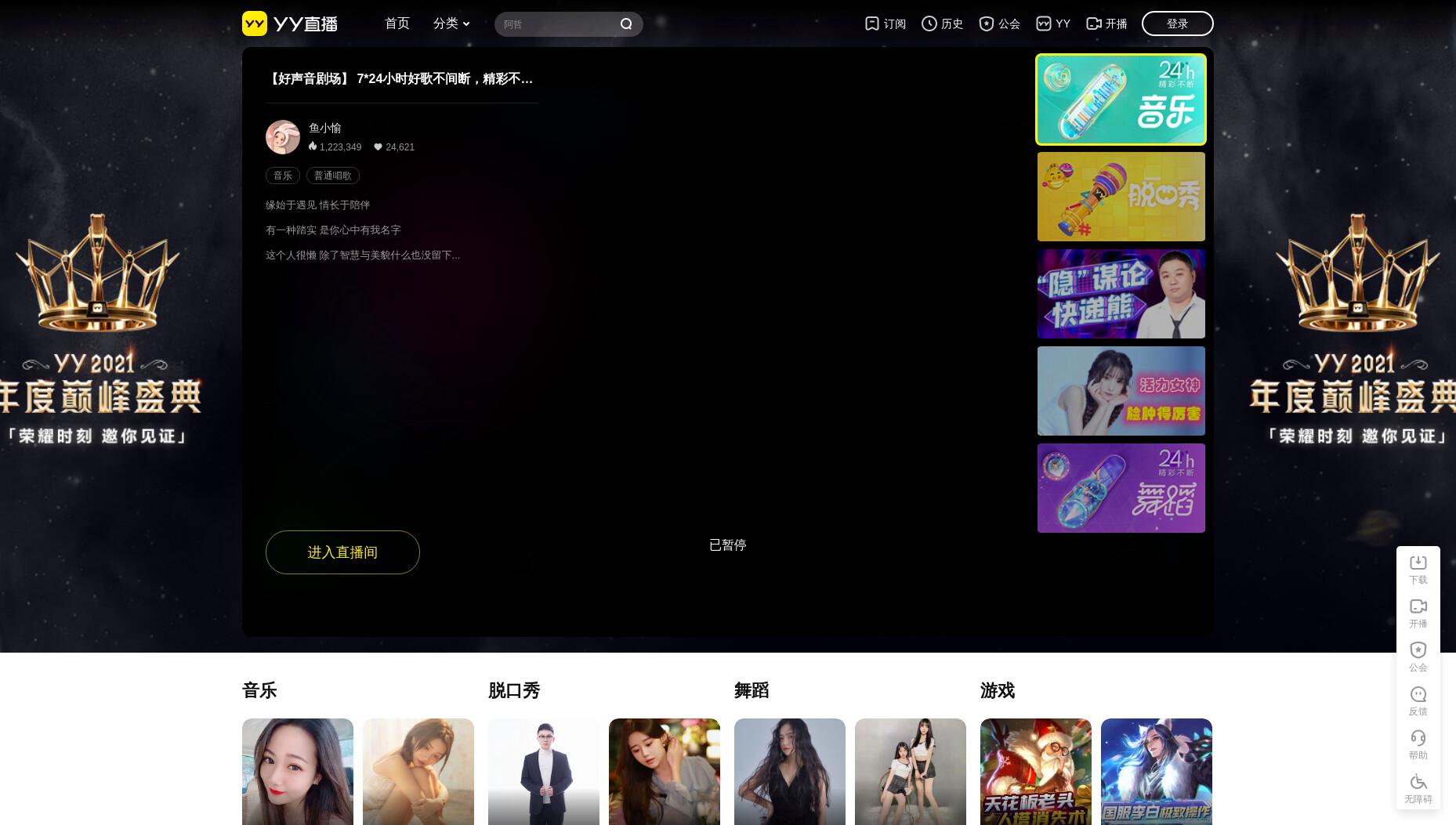Viewport: 1456px width, 825px height.
Task: Open second 脱口秀 stream card thumbnail
Action: click(665, 772)
